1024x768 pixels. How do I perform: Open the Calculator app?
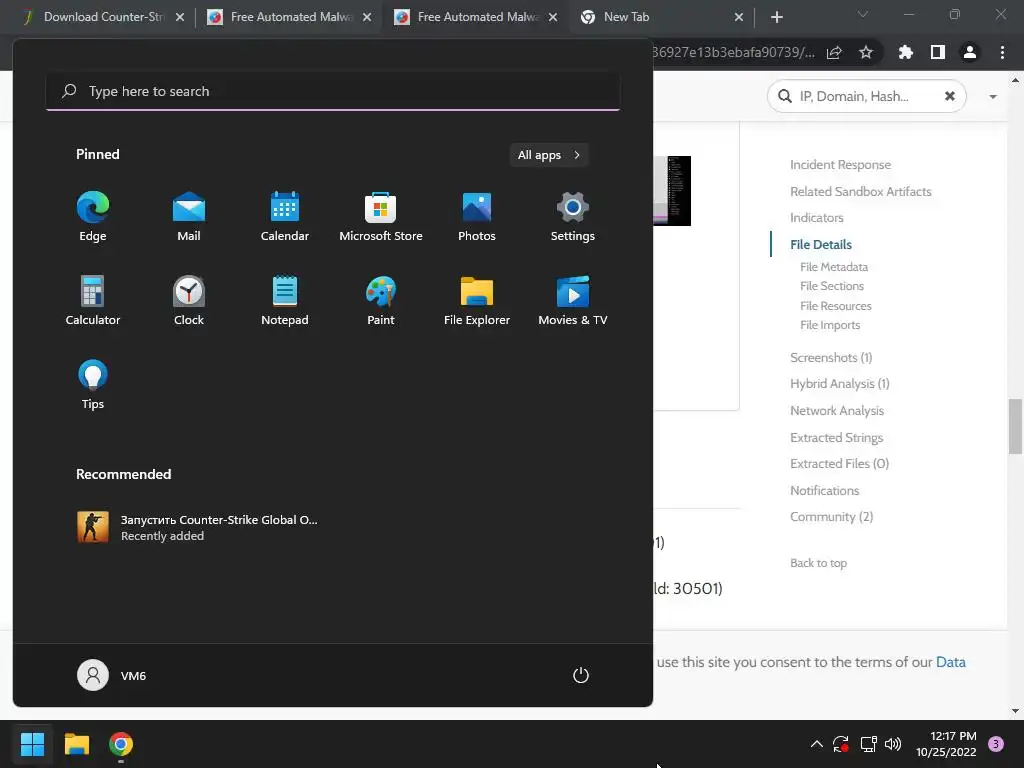(x=93, y=300)
